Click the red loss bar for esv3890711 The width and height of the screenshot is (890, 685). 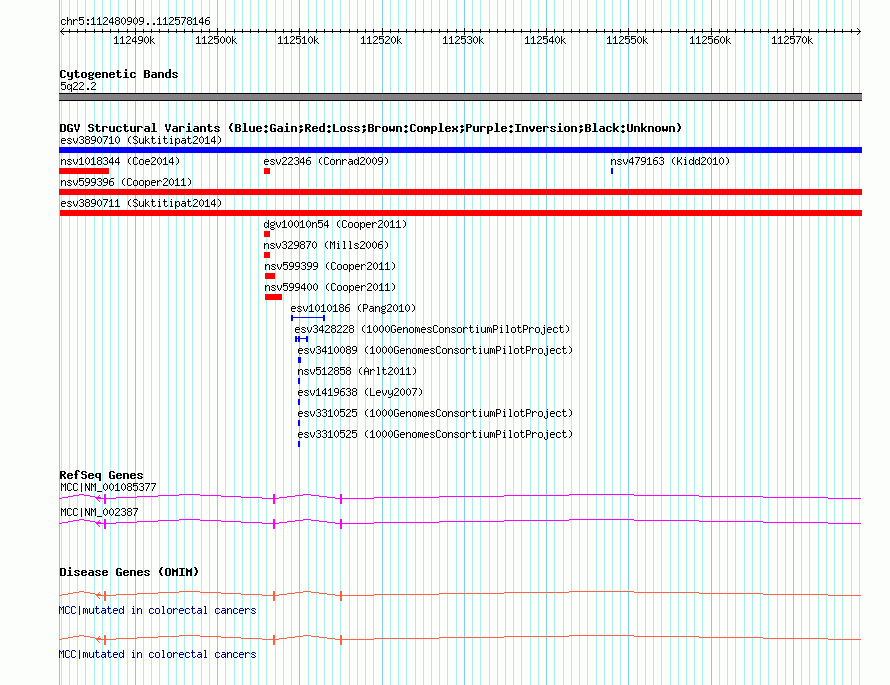coord(460,213)
